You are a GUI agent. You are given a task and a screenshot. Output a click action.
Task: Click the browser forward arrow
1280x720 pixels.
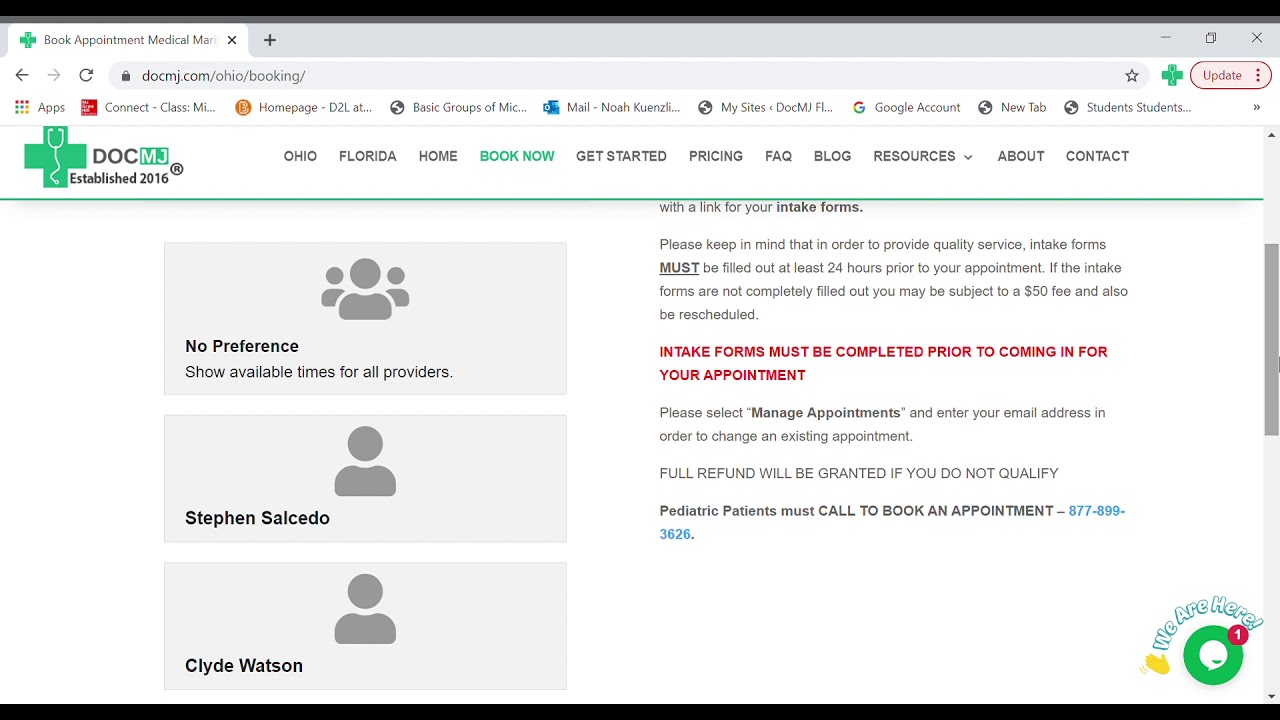coord(54,75)
